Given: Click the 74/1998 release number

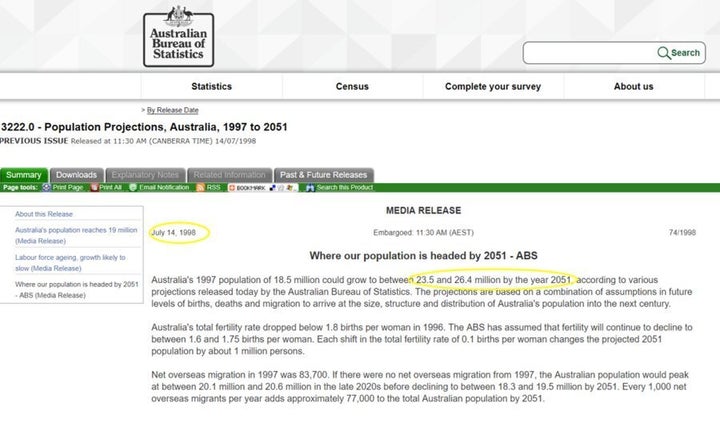Looking at the screenshot, I should pyautogui.click(x=682, y=232).
